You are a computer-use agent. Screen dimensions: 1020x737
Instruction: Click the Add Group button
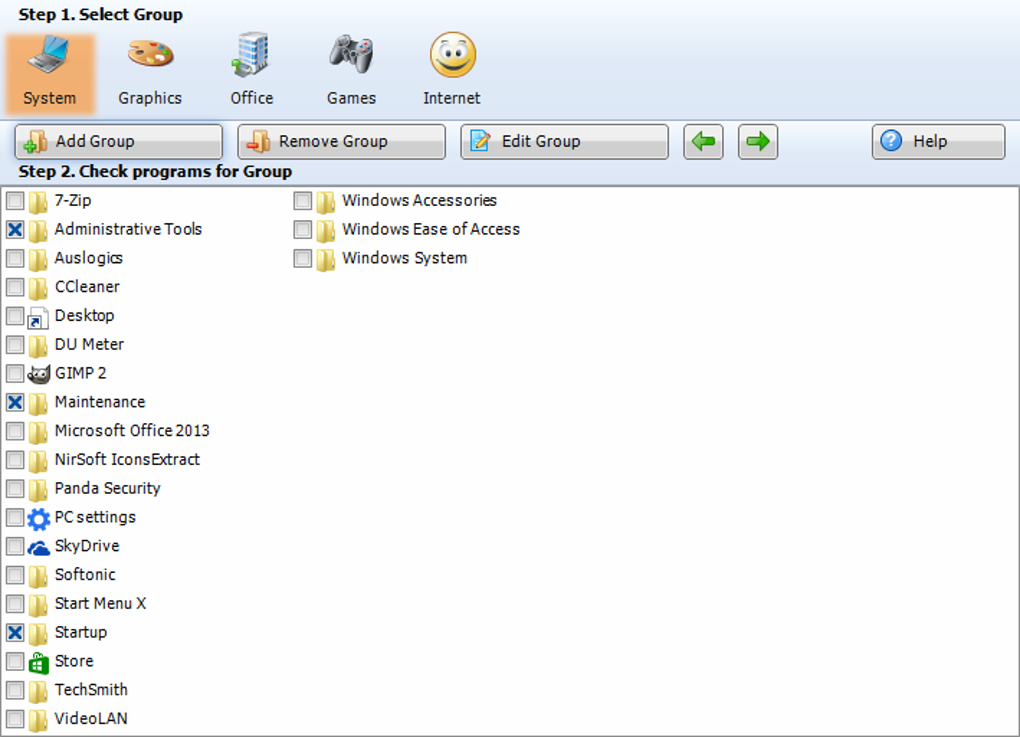pyautogui.click(x=118, y=141)
